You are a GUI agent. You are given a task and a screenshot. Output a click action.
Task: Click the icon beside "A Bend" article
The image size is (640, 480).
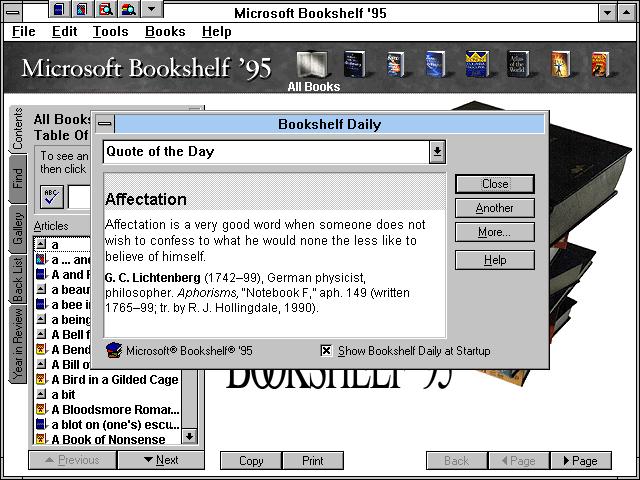[41, 349]
